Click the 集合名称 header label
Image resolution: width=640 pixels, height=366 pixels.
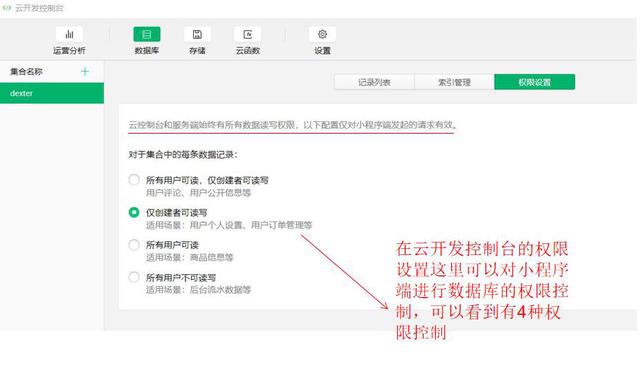click(26, 72)
